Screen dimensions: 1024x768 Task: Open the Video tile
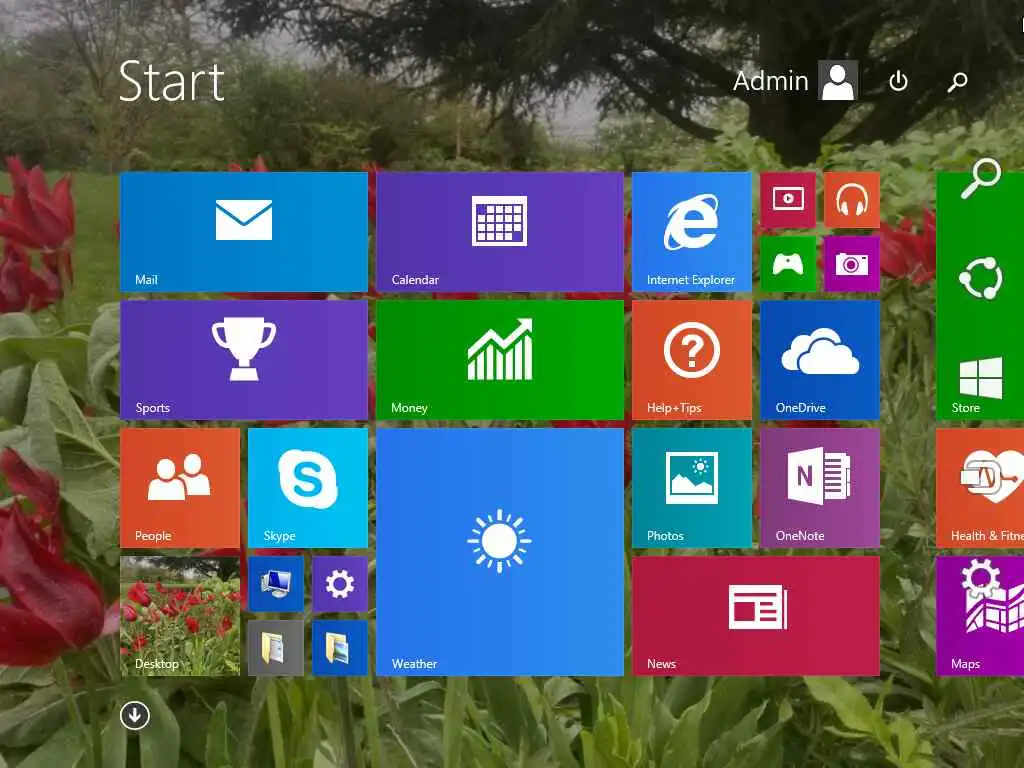(x=788, y=200)
